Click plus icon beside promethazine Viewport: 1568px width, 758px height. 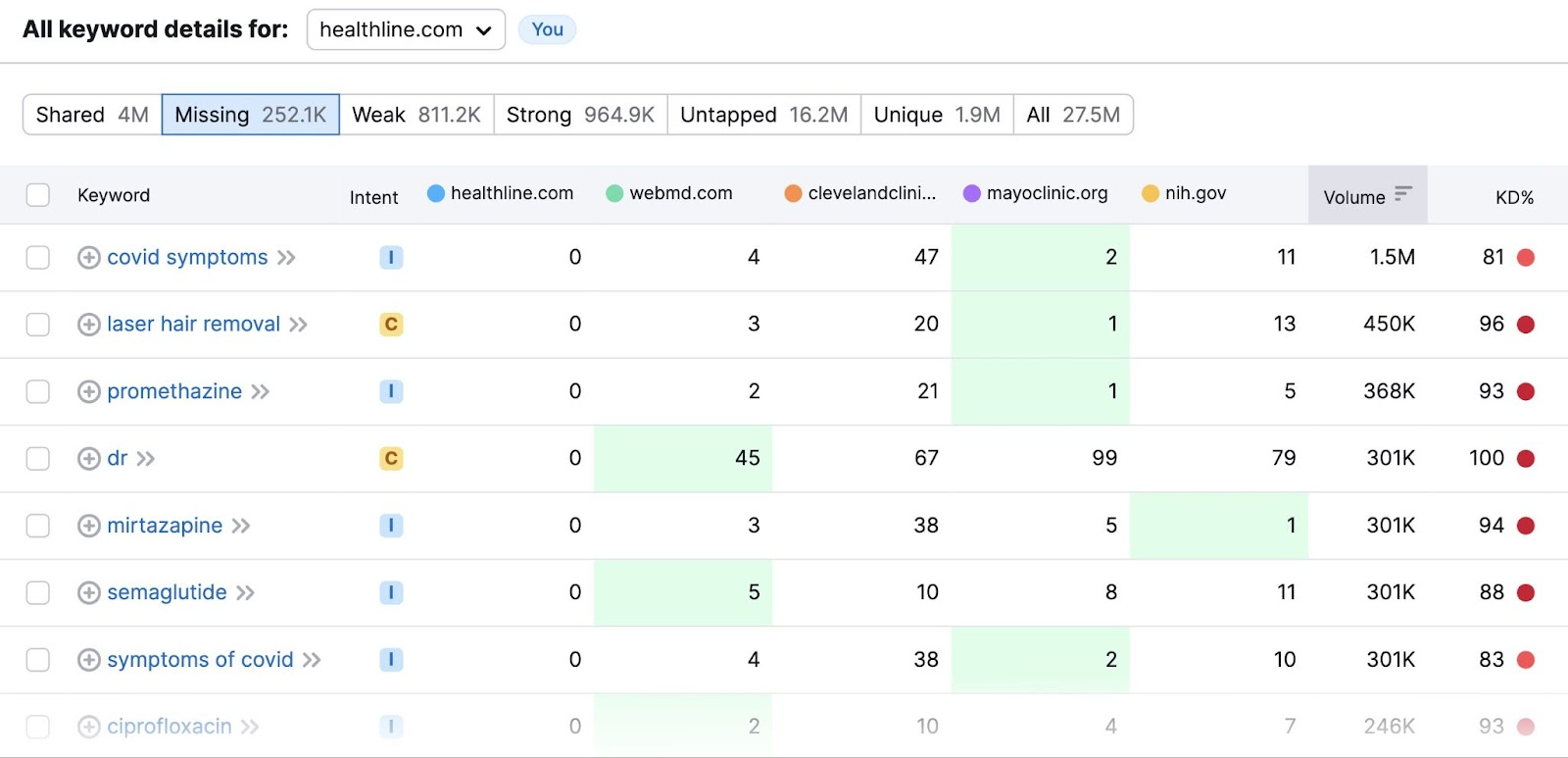point(89,391)
